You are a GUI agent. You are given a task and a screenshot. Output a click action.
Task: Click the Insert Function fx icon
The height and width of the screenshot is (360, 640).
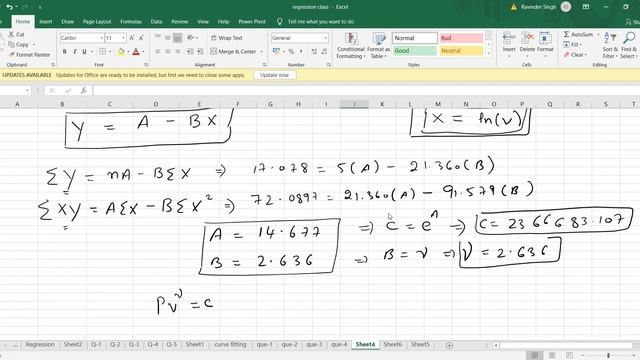(x=83, y=91)
